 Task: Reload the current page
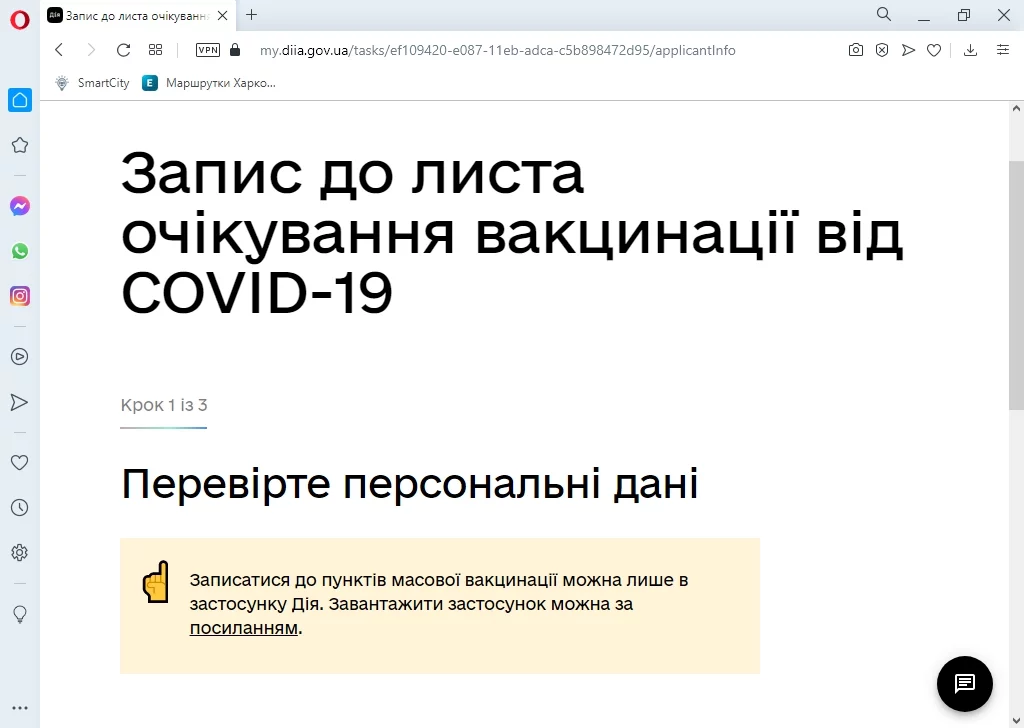click(123, 50)
